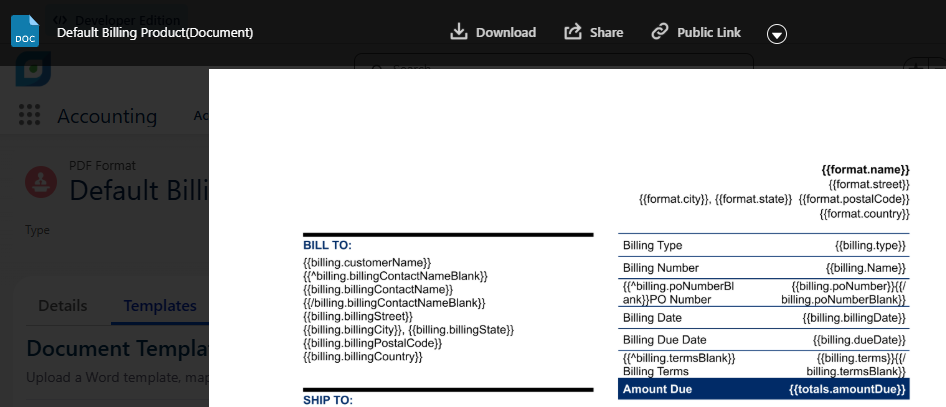Click the Amount Due label
946x407 pixels.
click(658, 389)
